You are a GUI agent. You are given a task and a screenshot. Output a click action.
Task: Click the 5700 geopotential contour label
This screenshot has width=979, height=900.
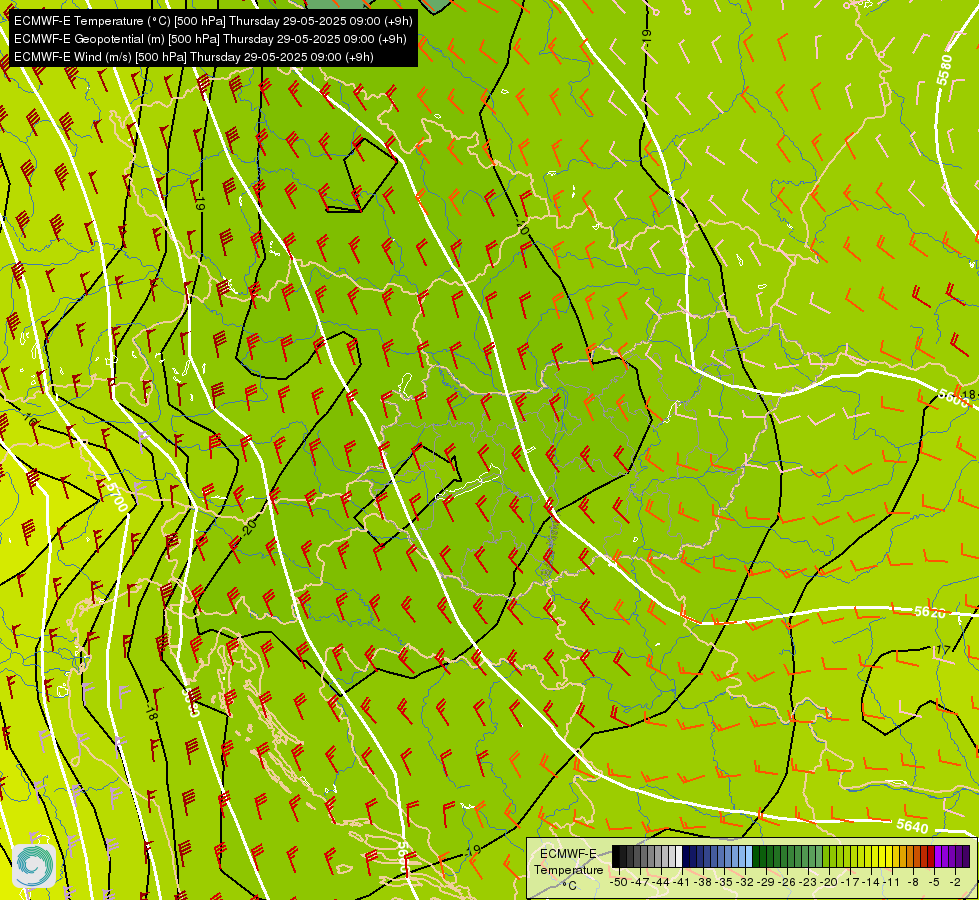[x=117, y=497]
